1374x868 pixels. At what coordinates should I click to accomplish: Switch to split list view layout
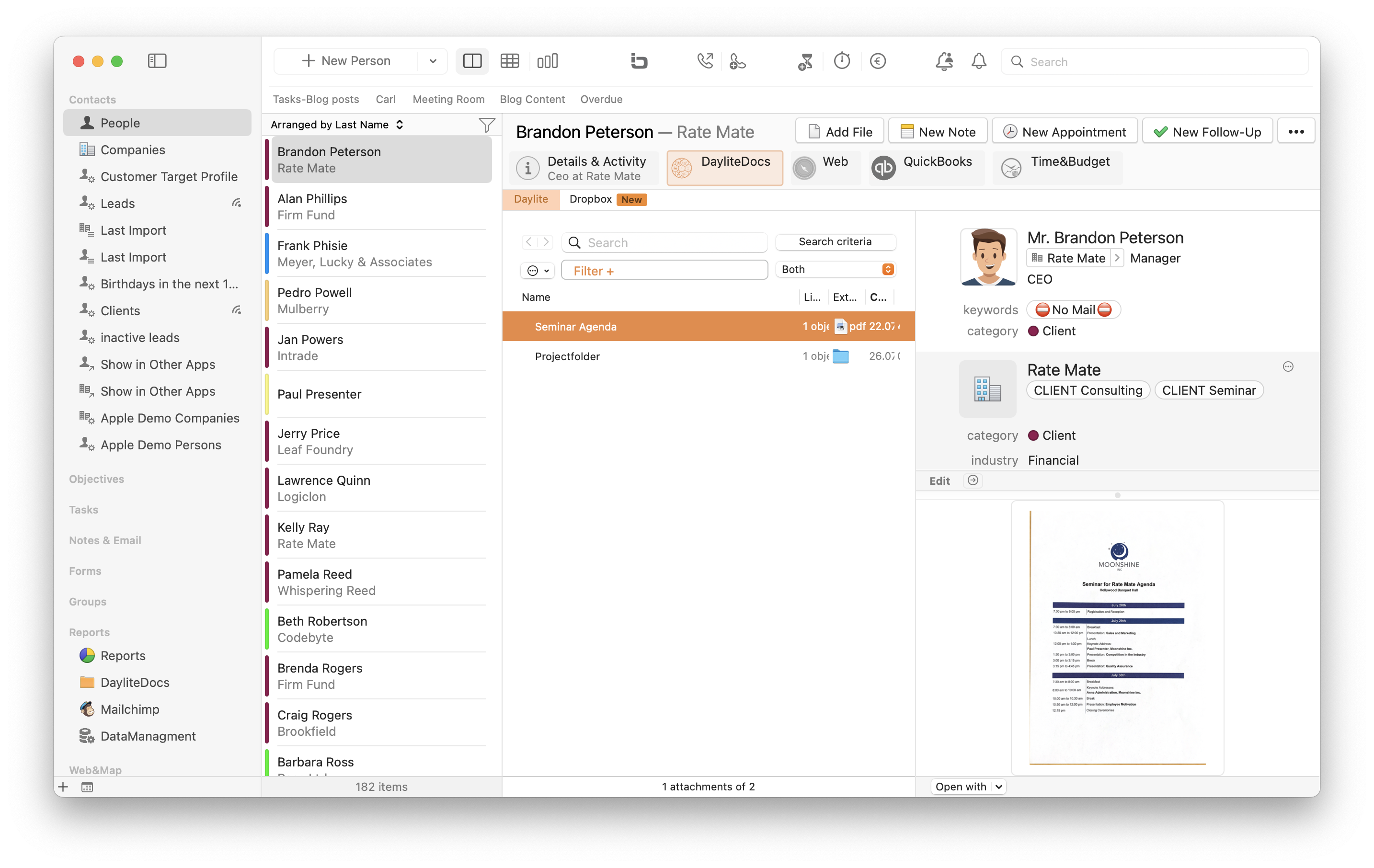pyautogui.click(x=472, y=61)
